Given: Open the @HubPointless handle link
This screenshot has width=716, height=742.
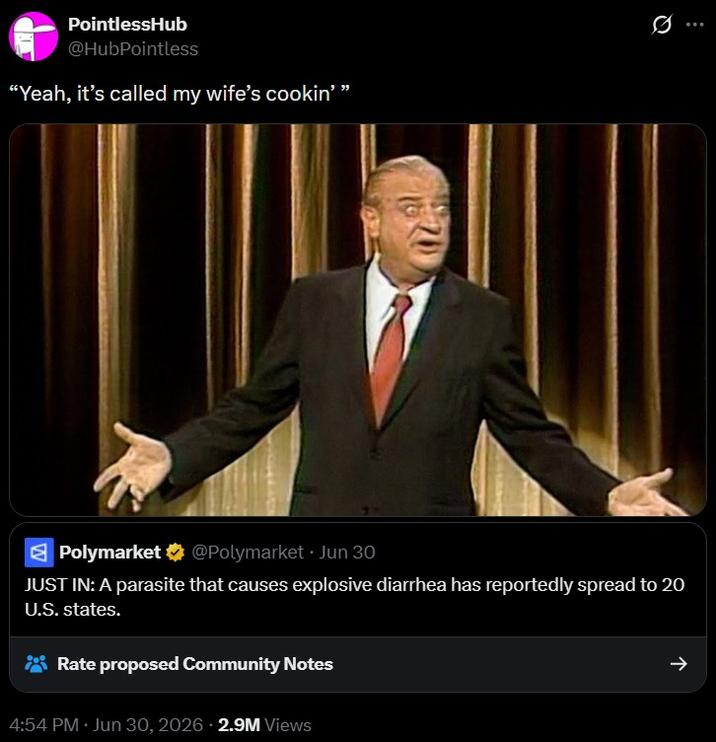Looking at the screenshot, I should [x=133, y=49].
